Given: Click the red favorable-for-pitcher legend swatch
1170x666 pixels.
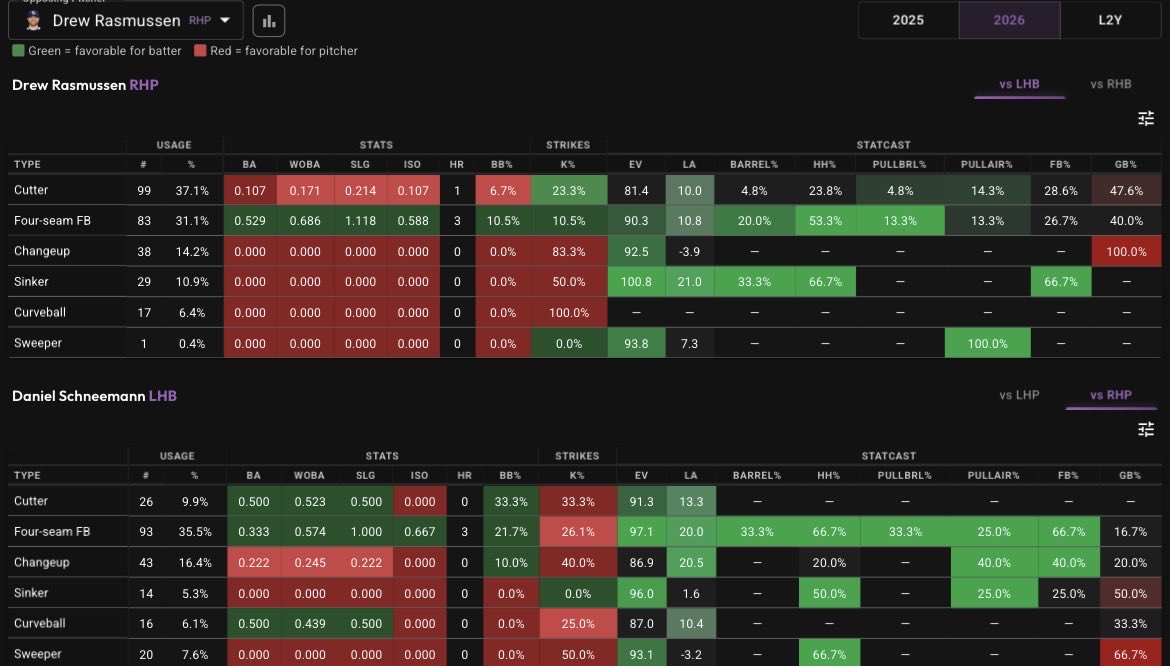Looking at the screenshot, I should coord(200,51).
